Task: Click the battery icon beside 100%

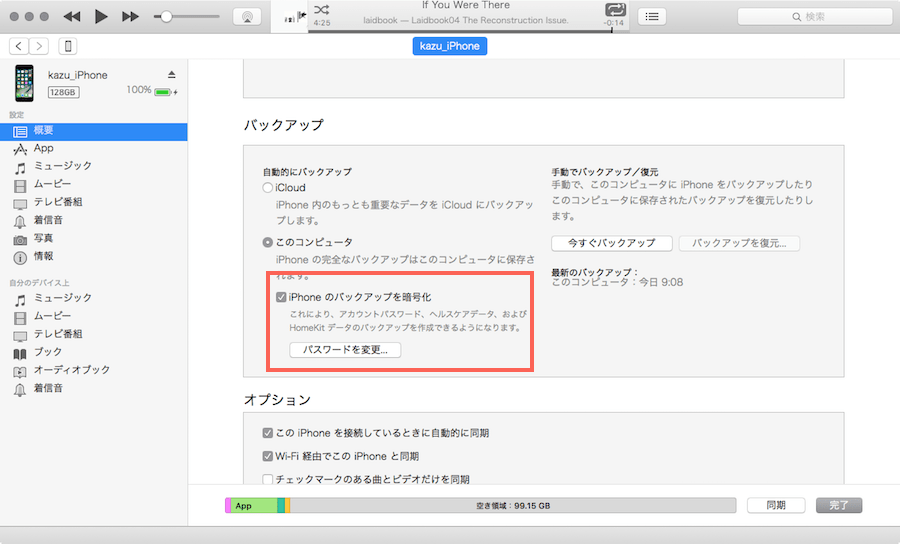Action: coord(163,92)
